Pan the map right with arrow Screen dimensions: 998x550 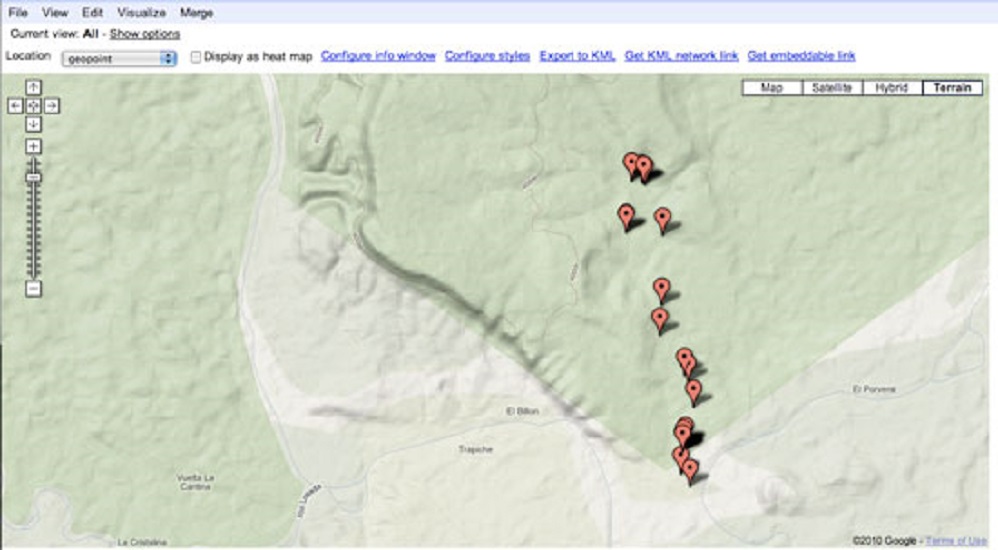52,106
